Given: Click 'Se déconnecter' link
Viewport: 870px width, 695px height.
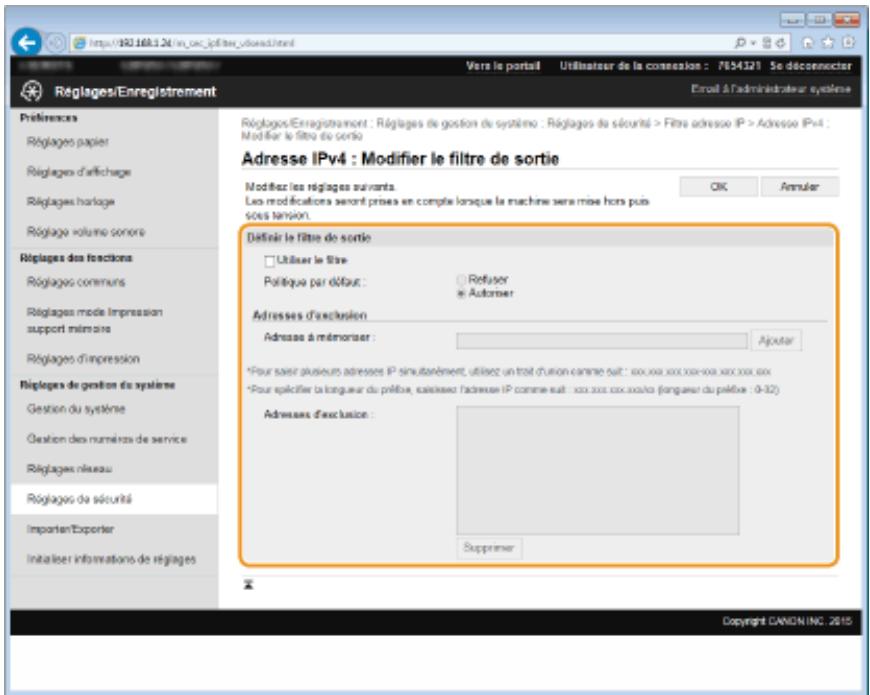Looking at the screenshot, I should pyautogui.click(x=811, y=66).
